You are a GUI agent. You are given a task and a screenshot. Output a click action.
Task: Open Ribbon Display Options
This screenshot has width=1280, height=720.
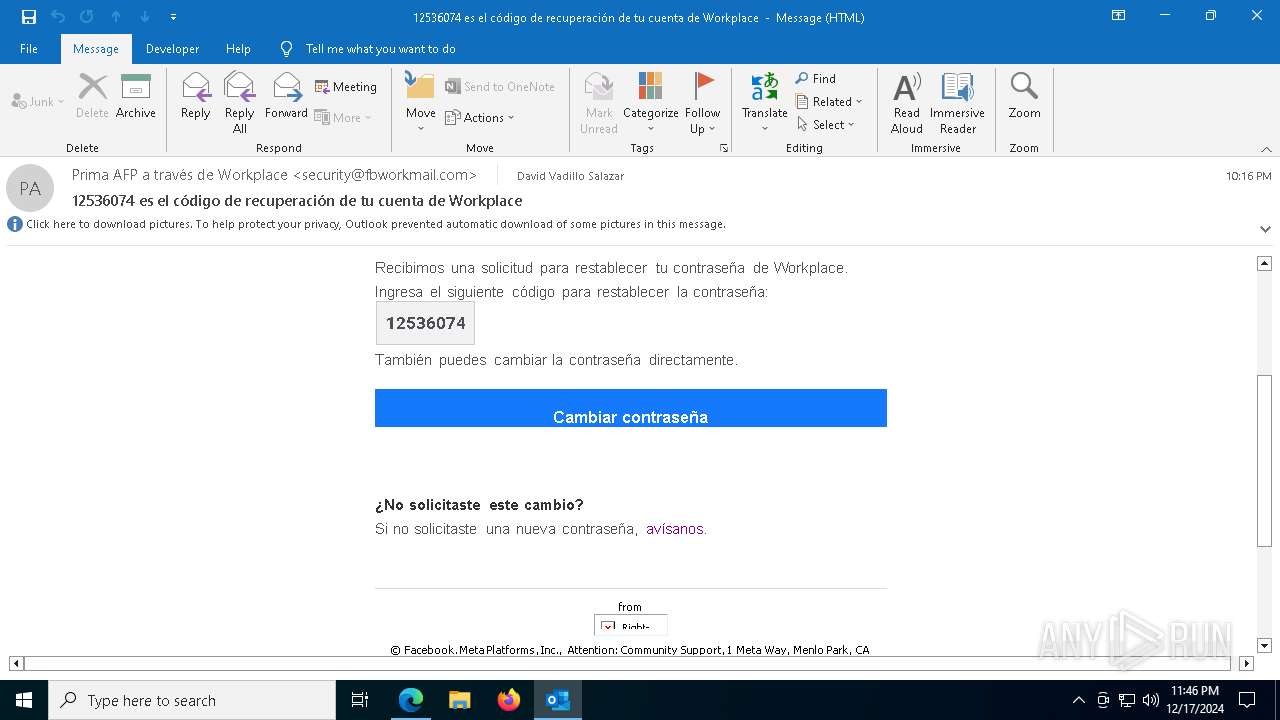pyautogui.click(x=1119, y=16)
